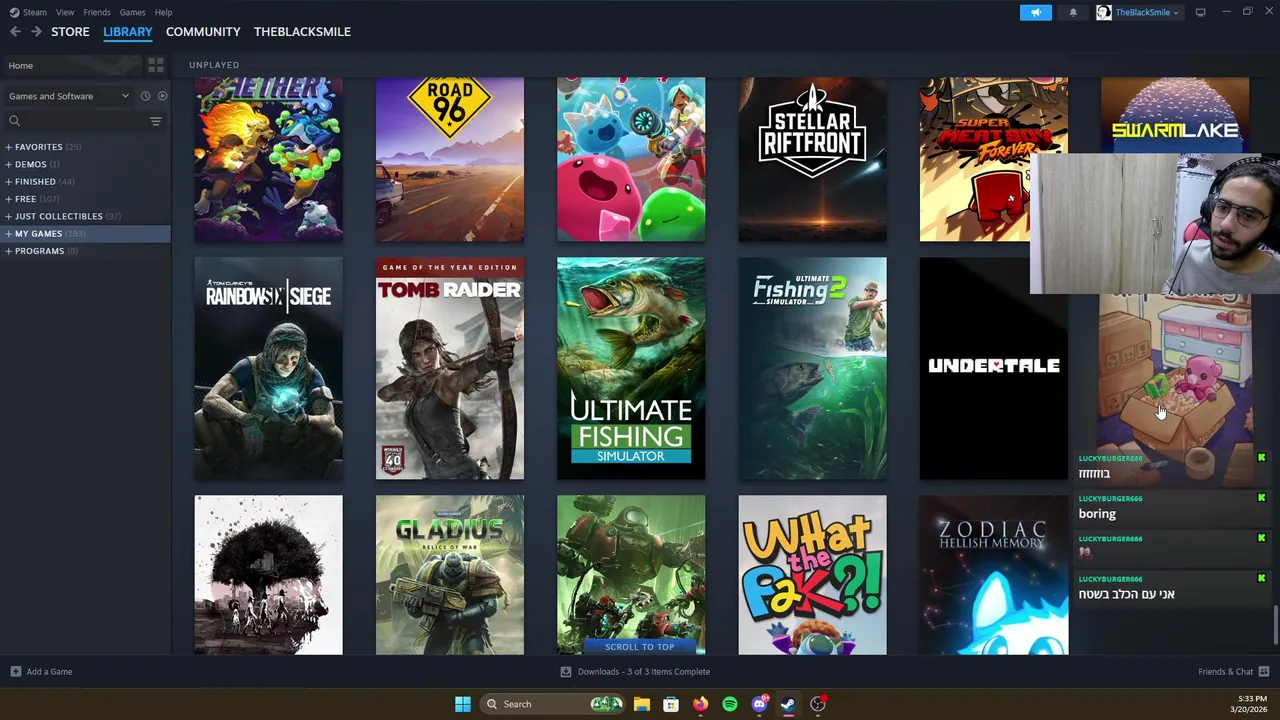Open the Games menu
This screenshot has height=720, width=1280.
pos(132,12)
